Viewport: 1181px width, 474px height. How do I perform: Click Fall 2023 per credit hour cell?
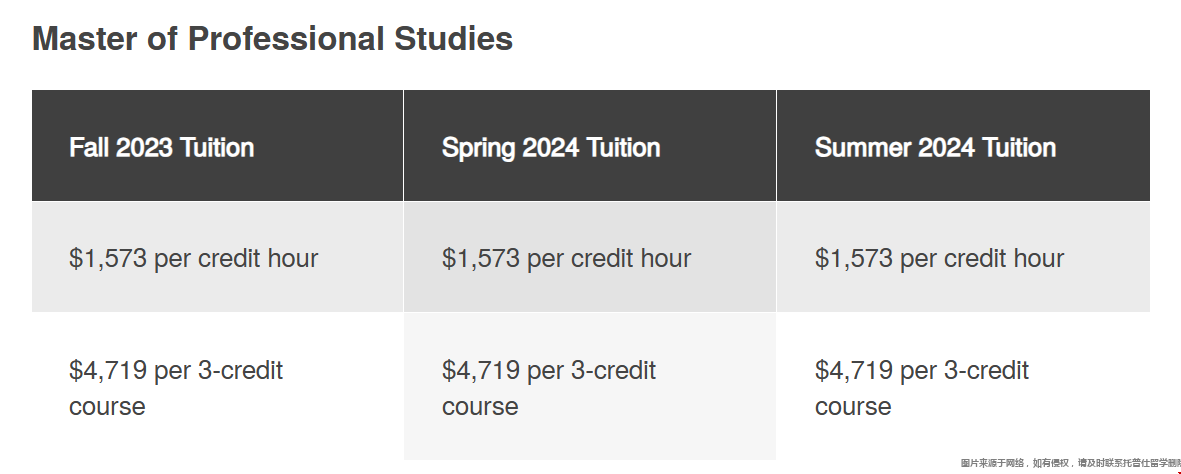point(193,258)
